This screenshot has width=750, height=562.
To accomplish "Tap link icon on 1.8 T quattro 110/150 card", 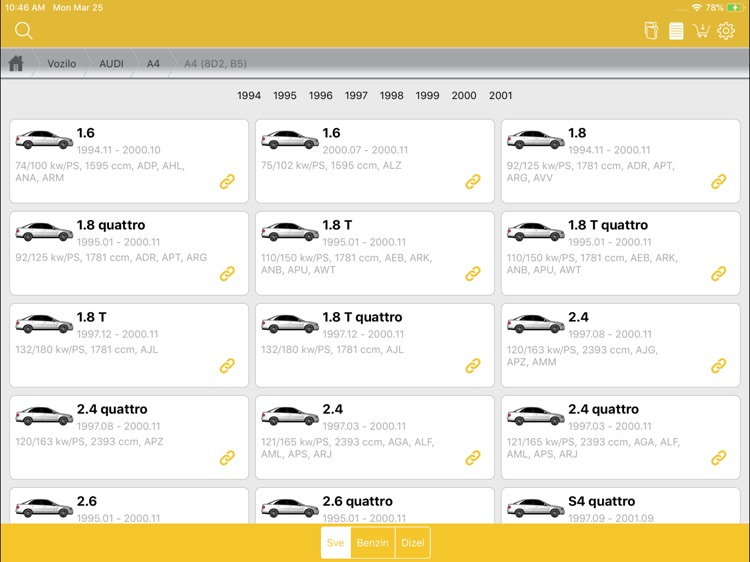I will click(x=718, y=274).
